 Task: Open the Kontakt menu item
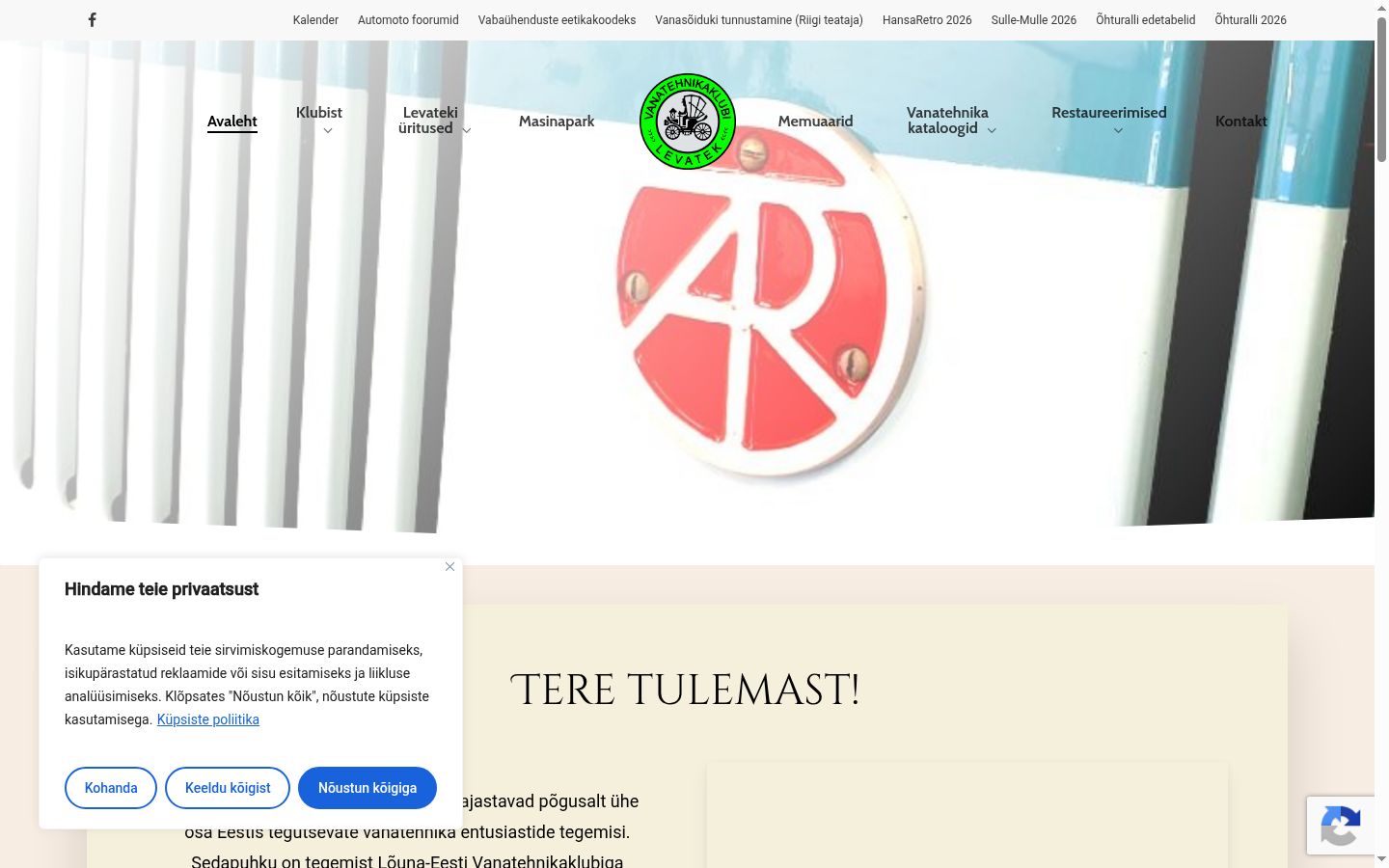pos(1241,122)
